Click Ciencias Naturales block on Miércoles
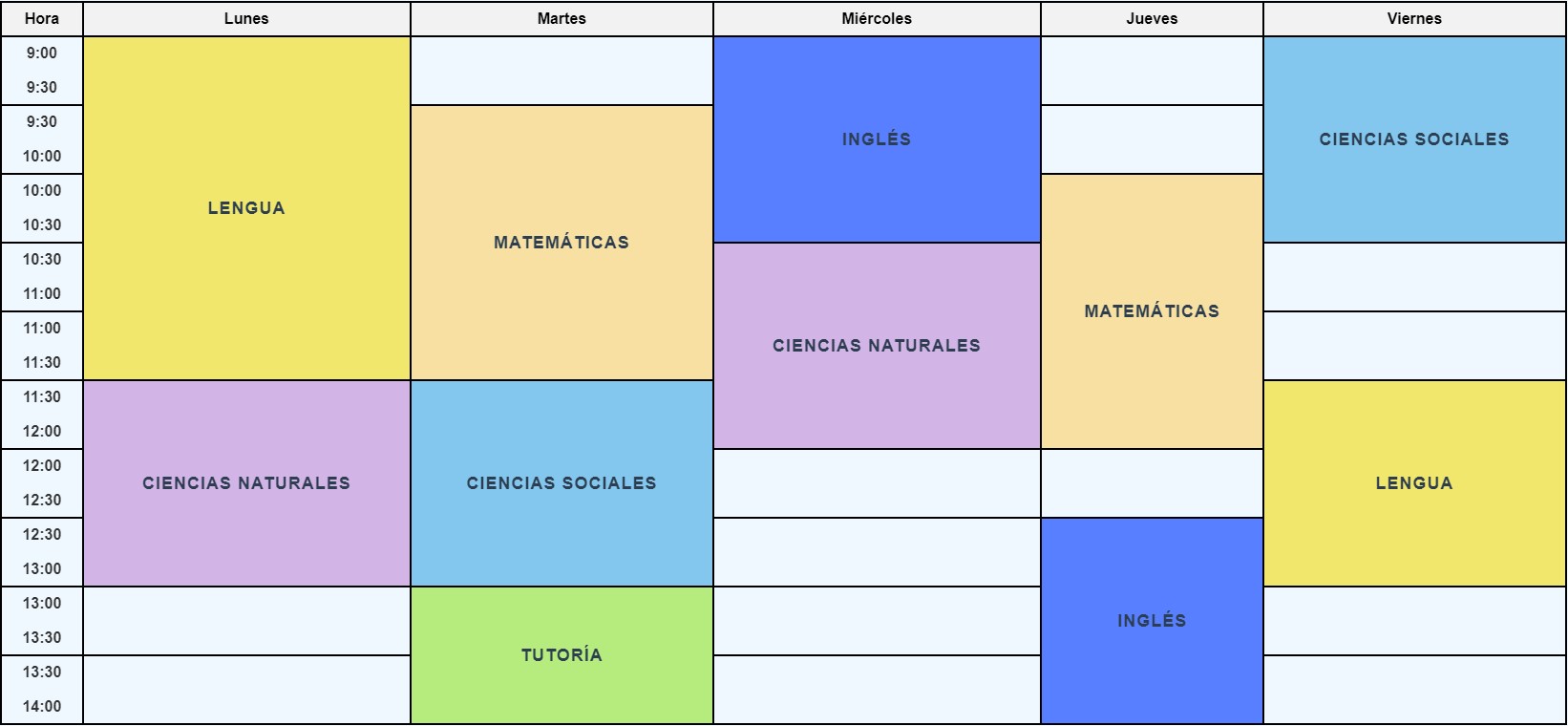Viewport: 1568px width, 726px height. (876, 346)
